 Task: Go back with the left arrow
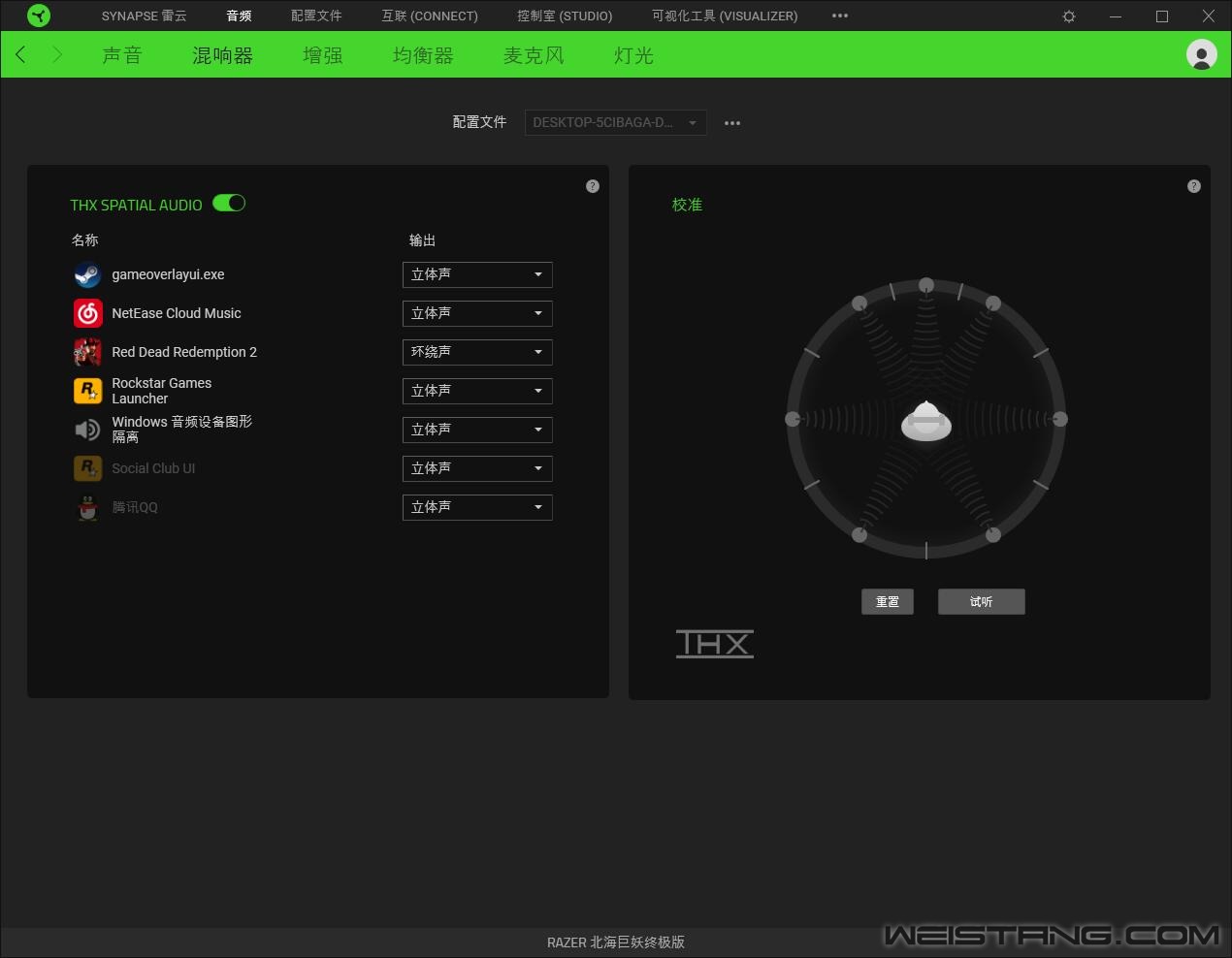(x=20, y=54)
